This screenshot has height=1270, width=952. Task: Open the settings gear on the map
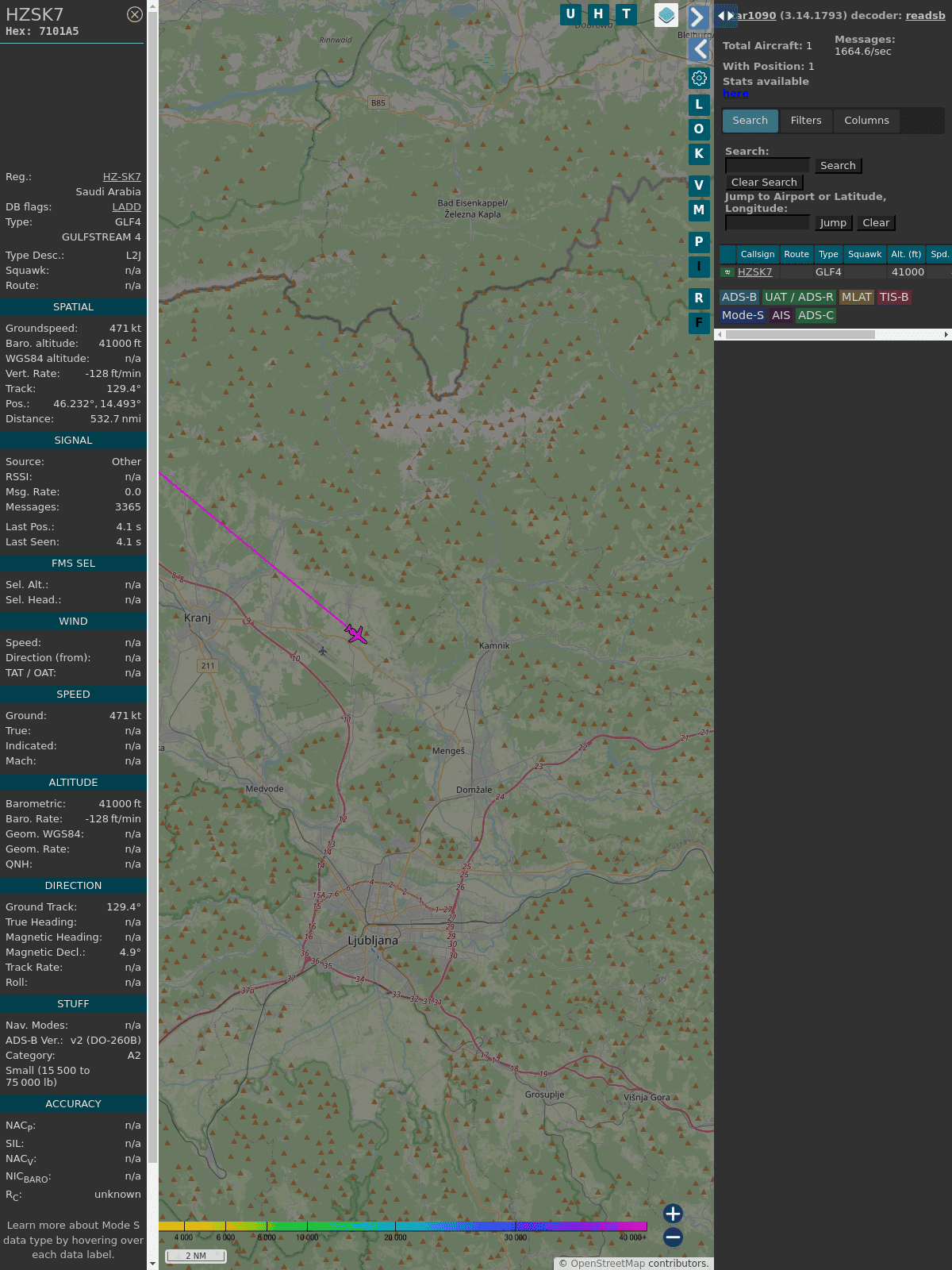pos(699,79)
